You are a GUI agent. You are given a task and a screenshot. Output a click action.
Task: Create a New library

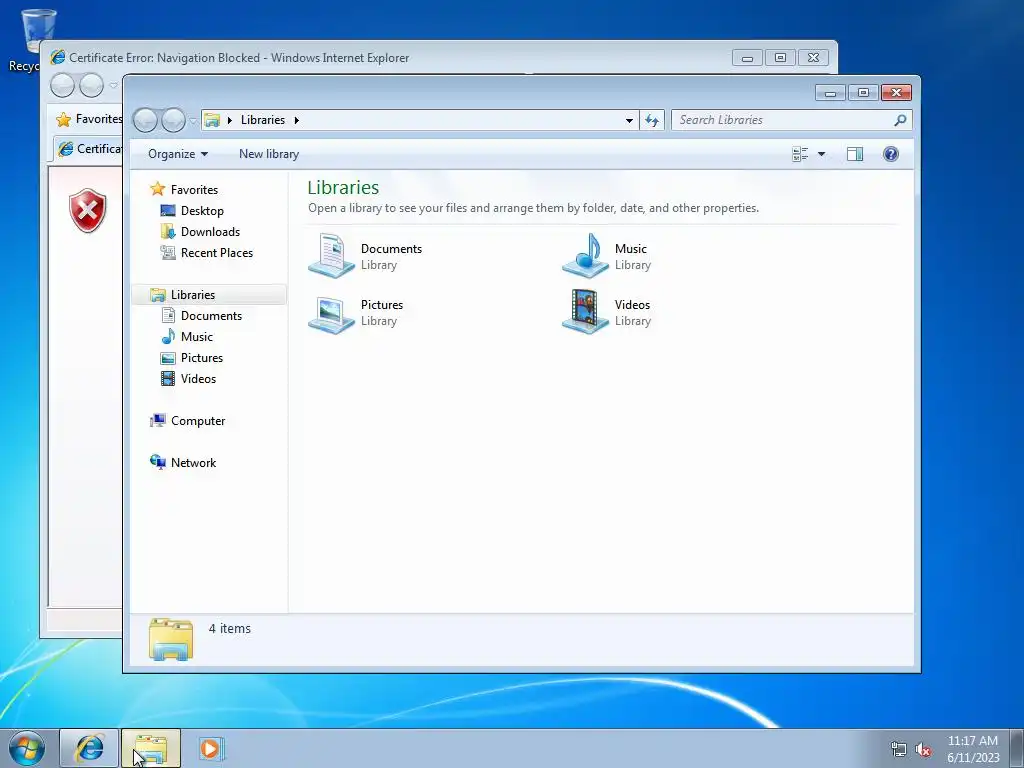[x=269, y=154]
